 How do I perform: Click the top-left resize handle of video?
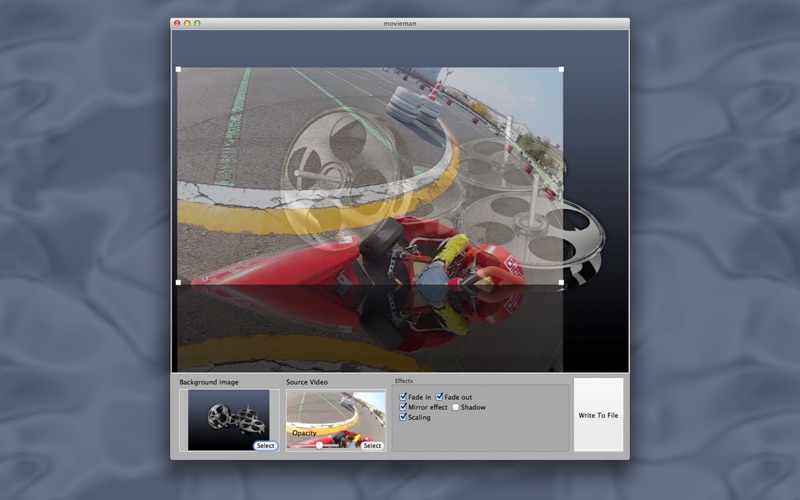(x=179, y=69)
